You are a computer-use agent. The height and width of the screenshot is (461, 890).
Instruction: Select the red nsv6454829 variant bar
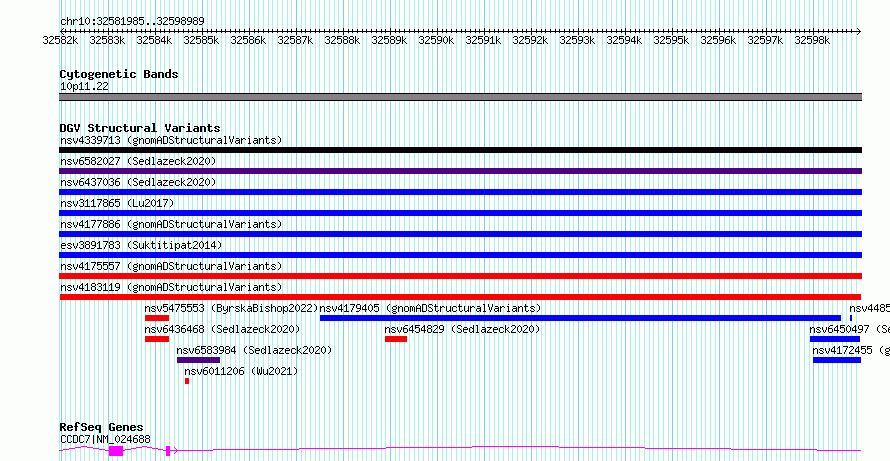point(396,339)
